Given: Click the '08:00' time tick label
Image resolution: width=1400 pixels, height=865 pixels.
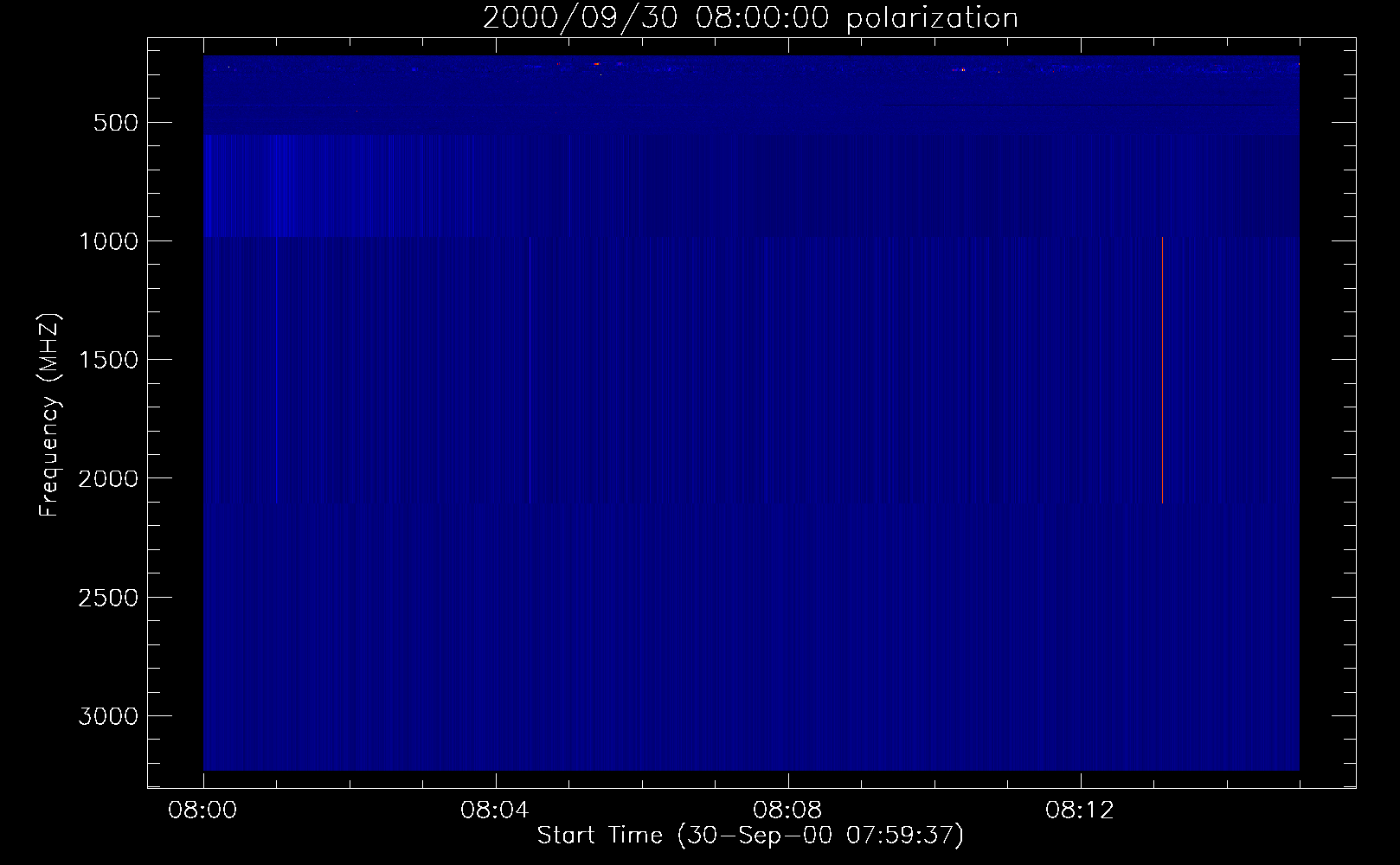Looking at the screenshot, I should (x=202, y=811).
